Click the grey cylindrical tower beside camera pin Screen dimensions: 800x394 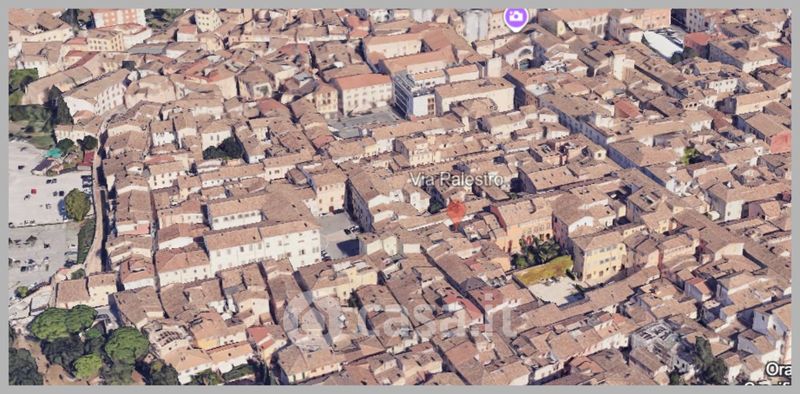point(476,25)
